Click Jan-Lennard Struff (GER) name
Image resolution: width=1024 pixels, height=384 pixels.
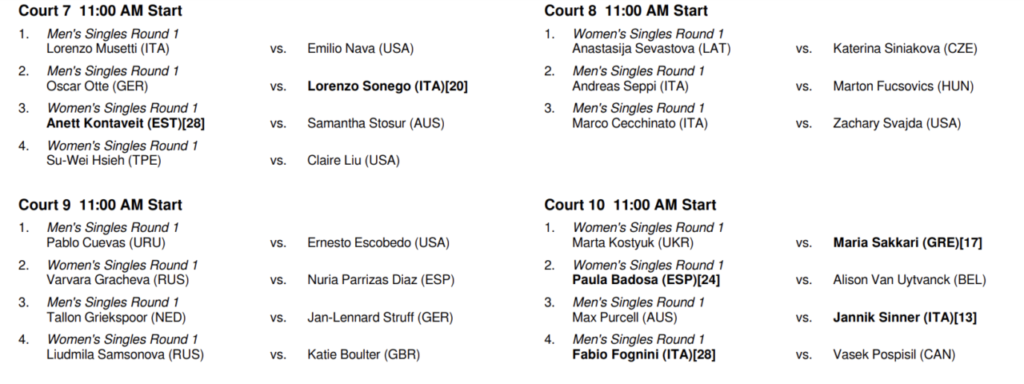(x=380, y=317)
